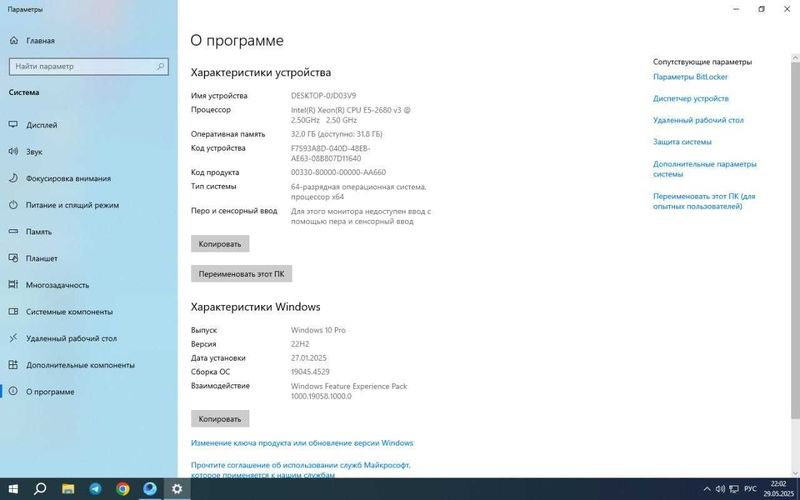This screenshot has height=500, width=800.
Task: Click Копировать under device specifications
Action: pyautogui.click(x=220, y=244)
